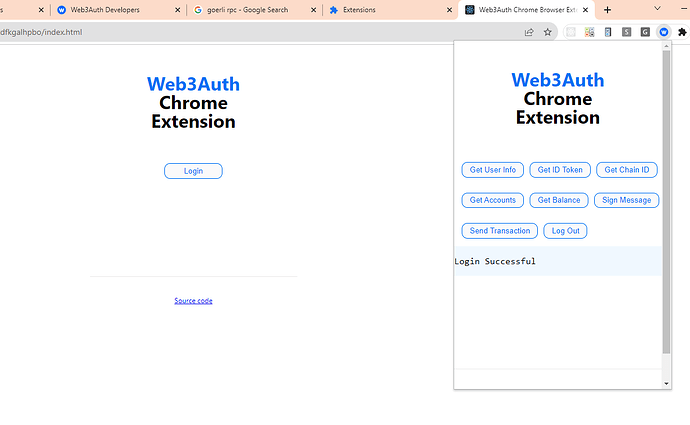Open the Extensions puzzle-piece menu
Screen dimensions: 690x425
[x=682, y=32]
